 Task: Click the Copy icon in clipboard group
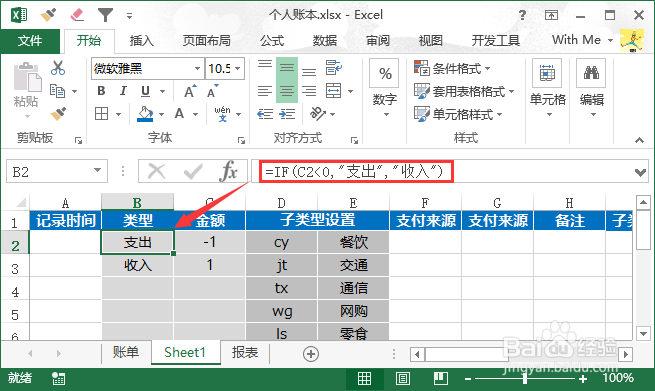pos(58,91)
